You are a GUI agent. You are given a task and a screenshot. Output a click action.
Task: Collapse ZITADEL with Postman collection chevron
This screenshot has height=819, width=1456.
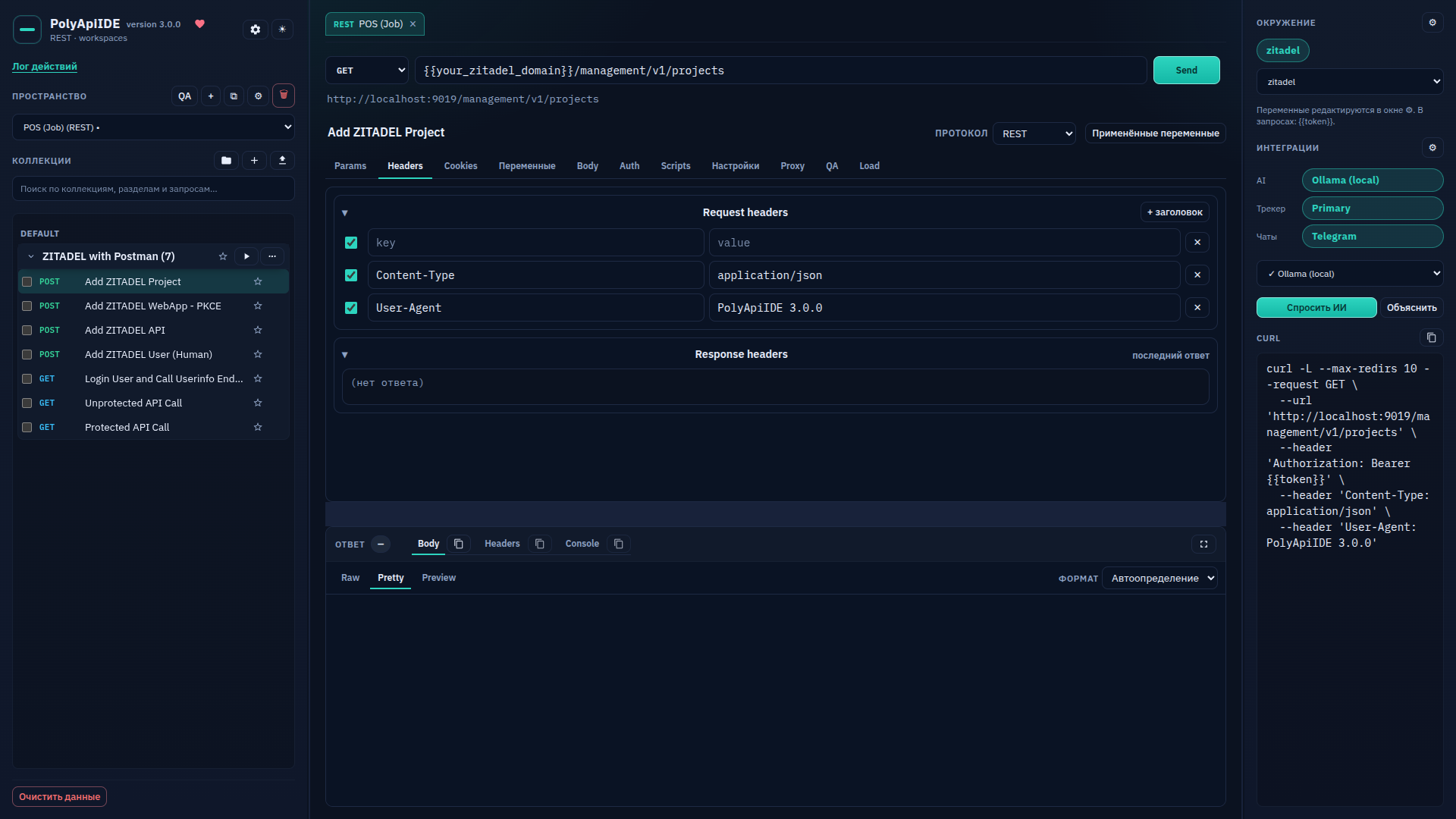(x=31, y=256)
